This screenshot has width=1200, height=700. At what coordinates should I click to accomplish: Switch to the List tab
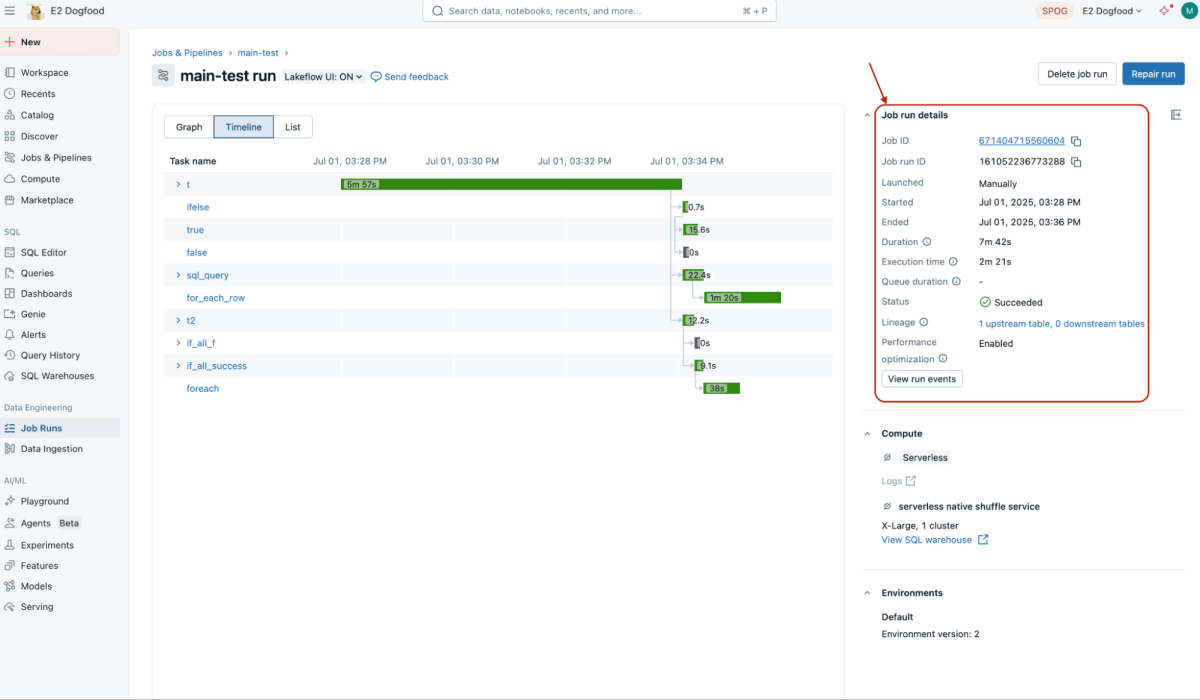coord(293,127)
